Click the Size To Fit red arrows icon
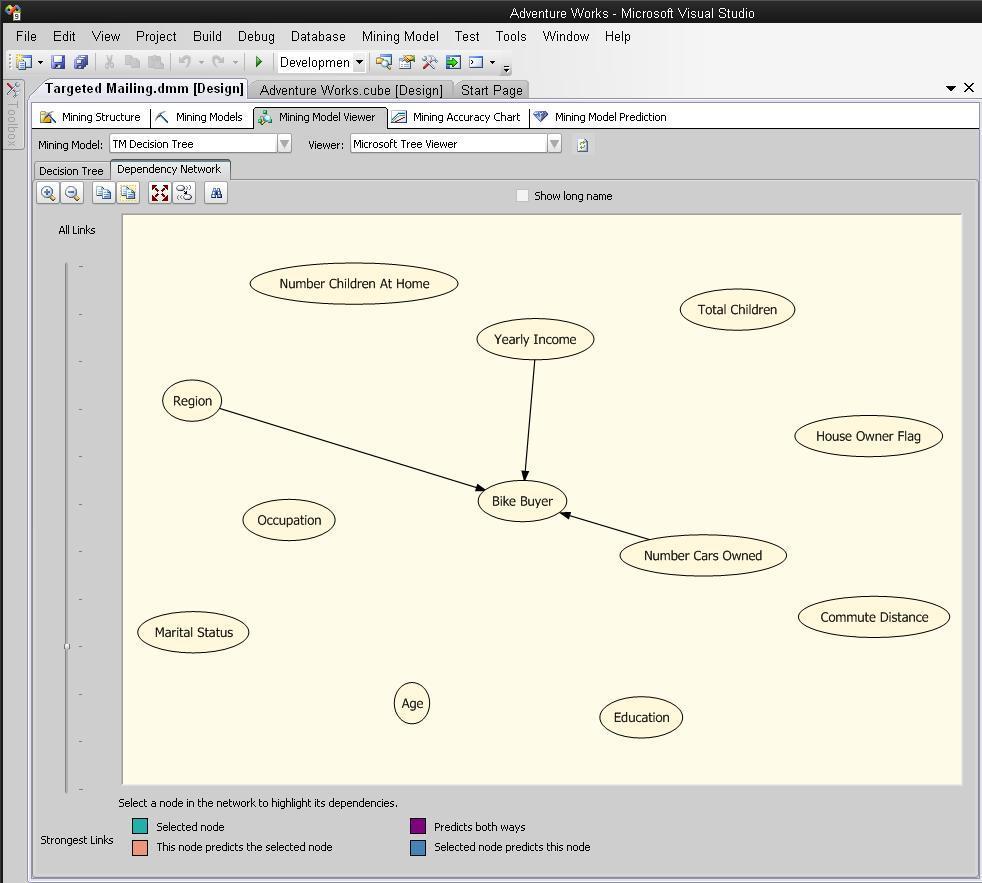Image resolution: width=982 pixels, height=883 pixels. point(160,193)
